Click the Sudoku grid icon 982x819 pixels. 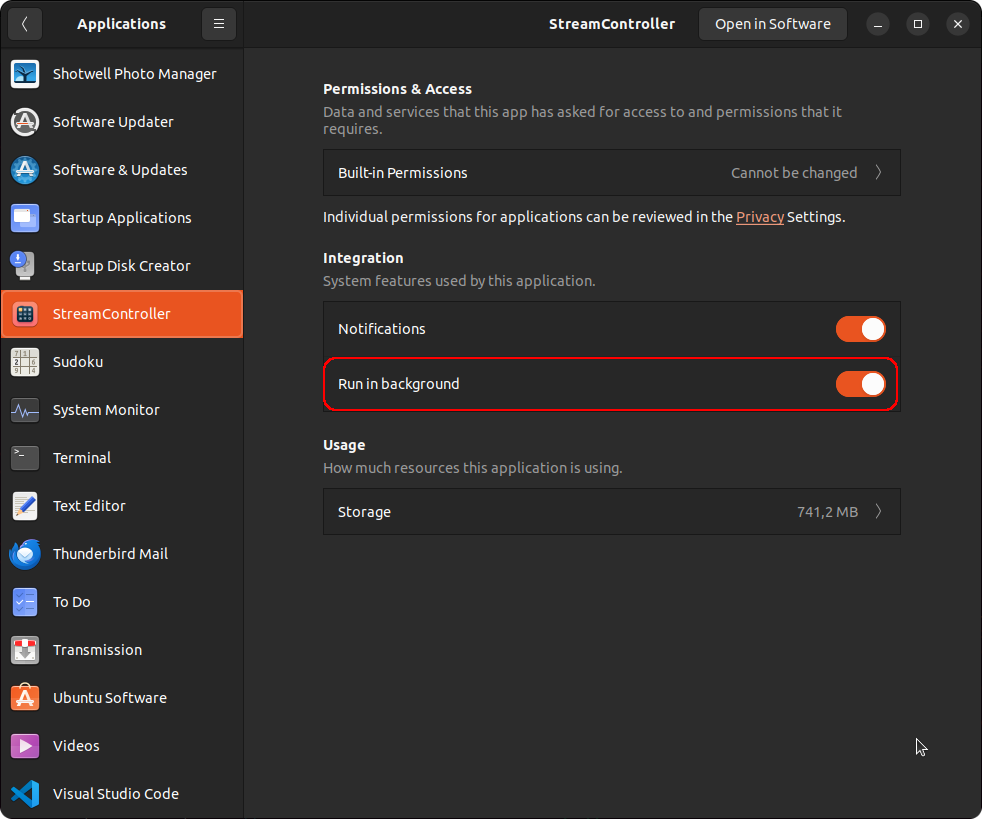coord(25,362)
